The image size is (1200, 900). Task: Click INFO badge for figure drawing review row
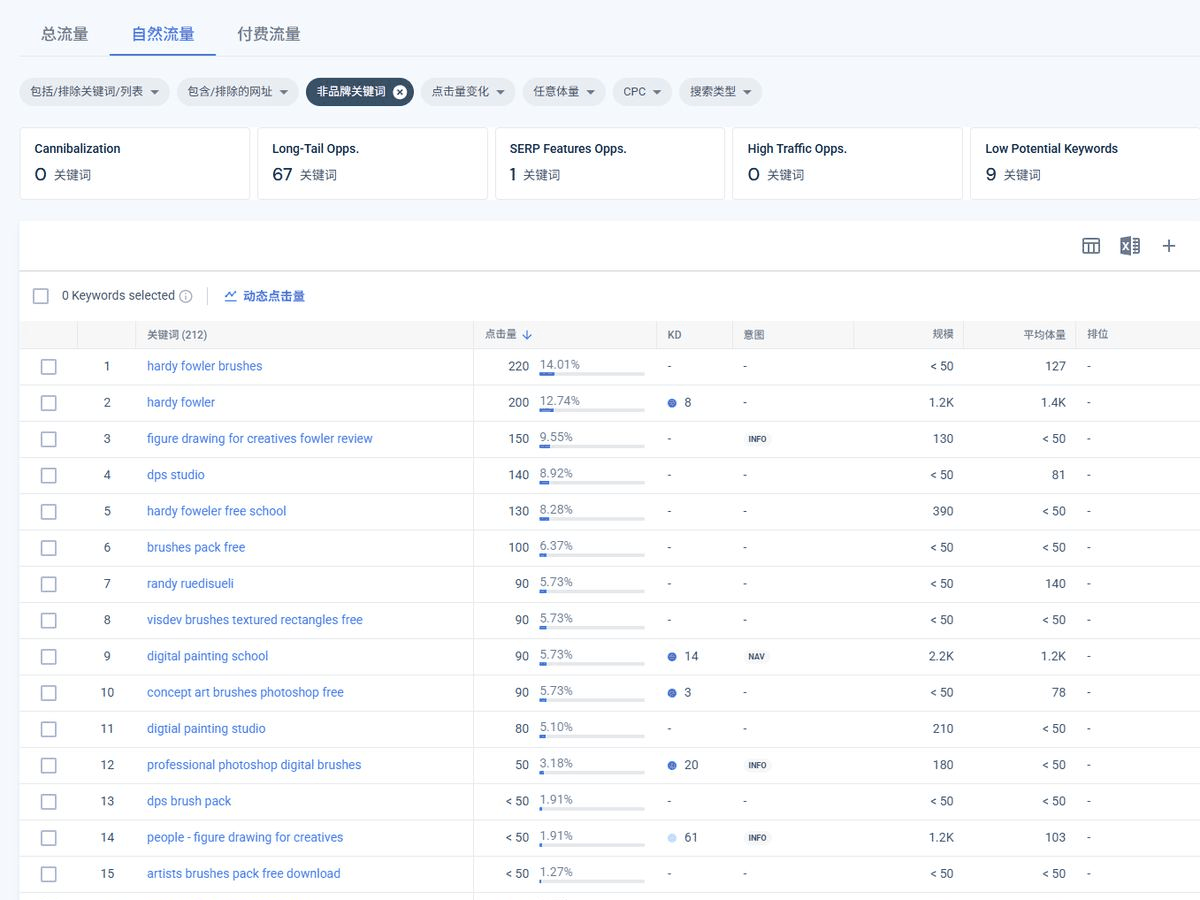[757, 439]
